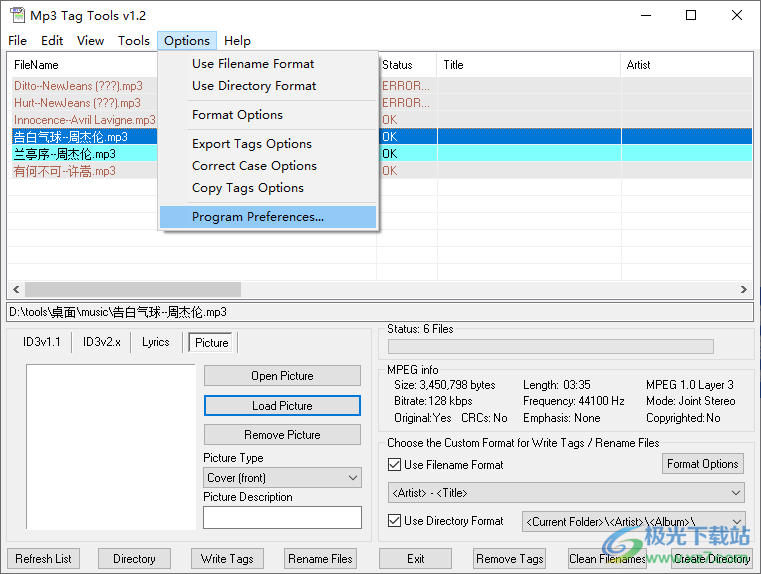The image size is (761, 574).
Task: Maximize the Mp3 Tag Tools window
Action: pyautogui.click(x=691, y=15)
